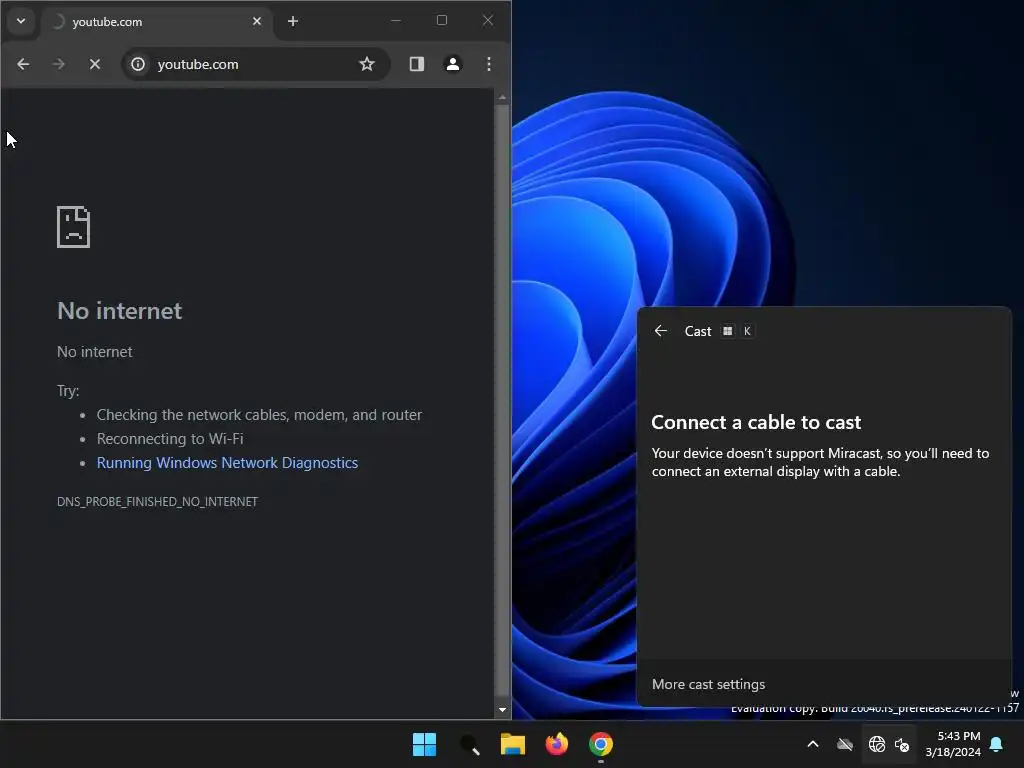1024x768 pixels.
Task: Open notifications bell icon
Action: coord(997,744)
